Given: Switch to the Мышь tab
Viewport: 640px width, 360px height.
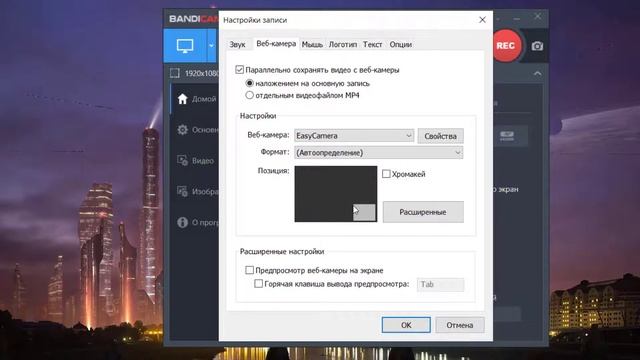Looking at the screenshot, I should [312, 44].
